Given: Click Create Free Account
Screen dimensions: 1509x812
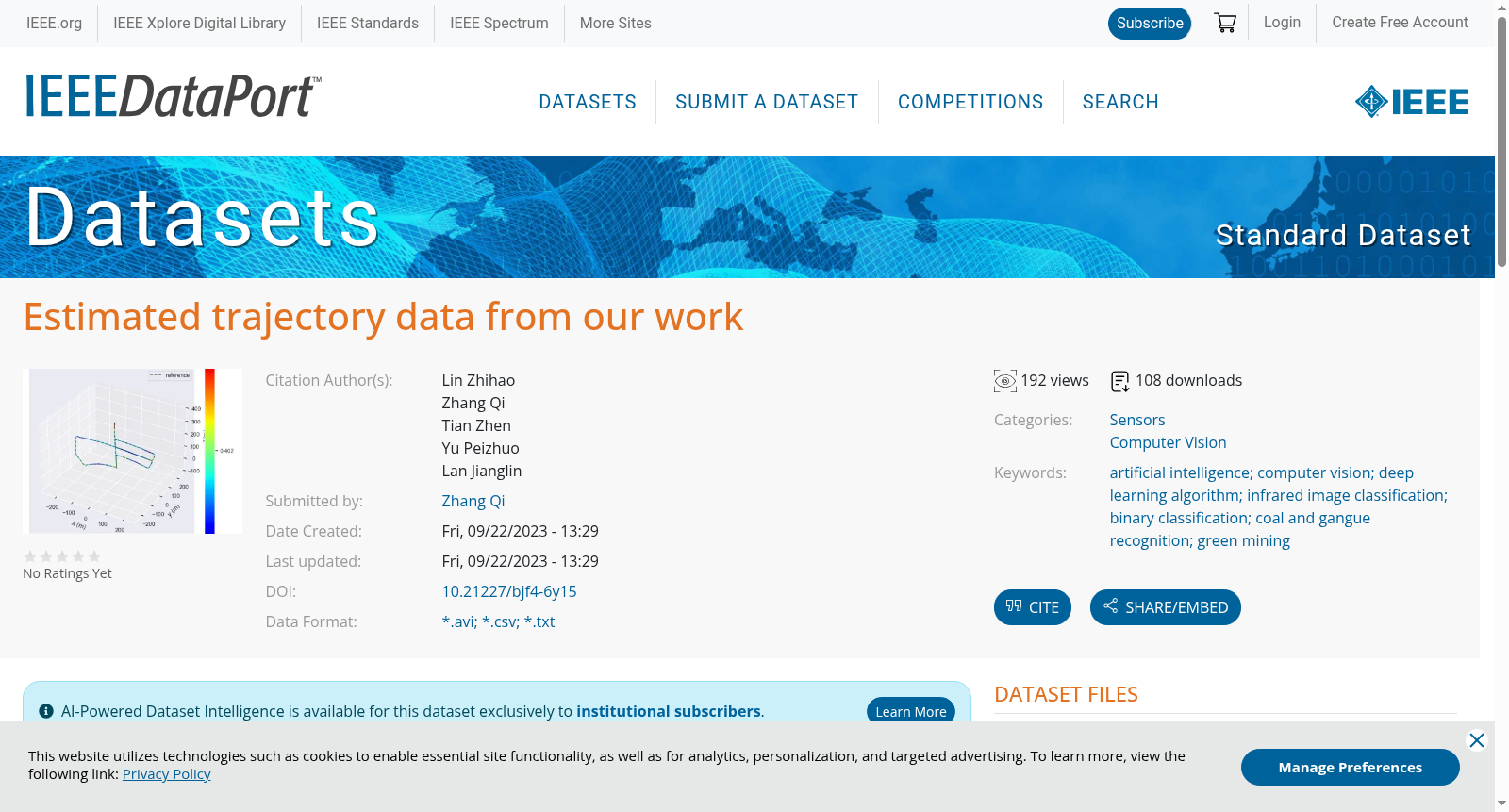Looking at the screenshot, I should click(x=1400, y=22).
